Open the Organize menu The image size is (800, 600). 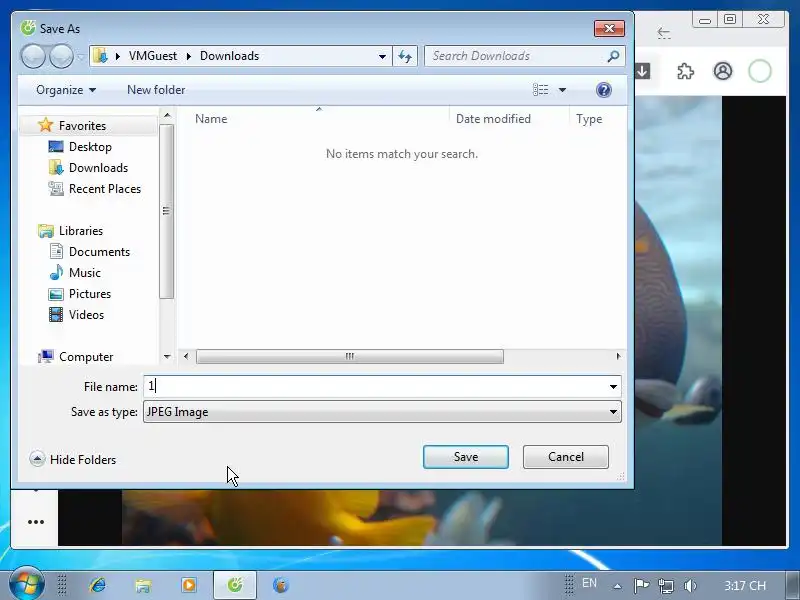pyautogui.click(x=66, y=90)
